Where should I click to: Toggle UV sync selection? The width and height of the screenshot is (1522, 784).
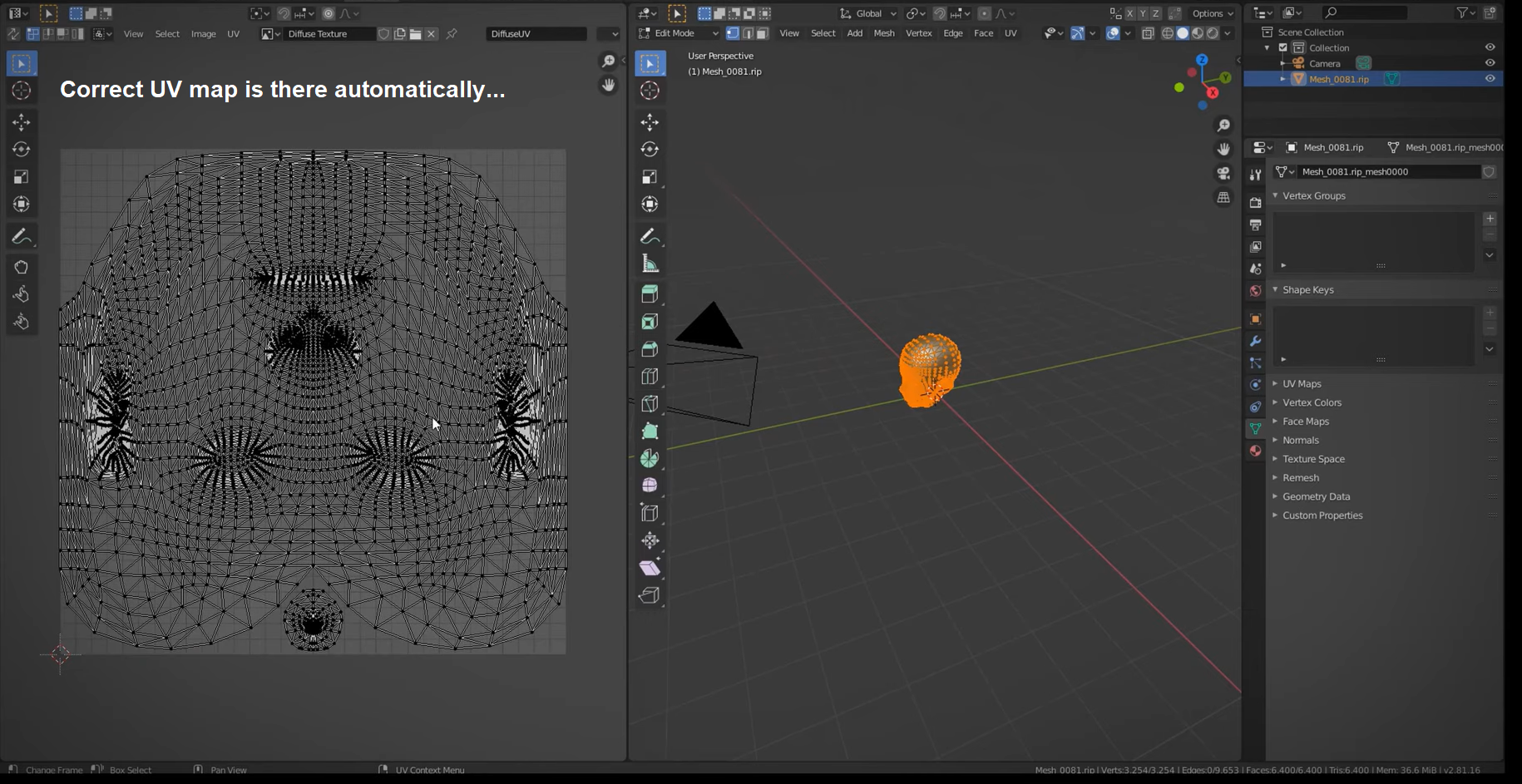[13, 34]
